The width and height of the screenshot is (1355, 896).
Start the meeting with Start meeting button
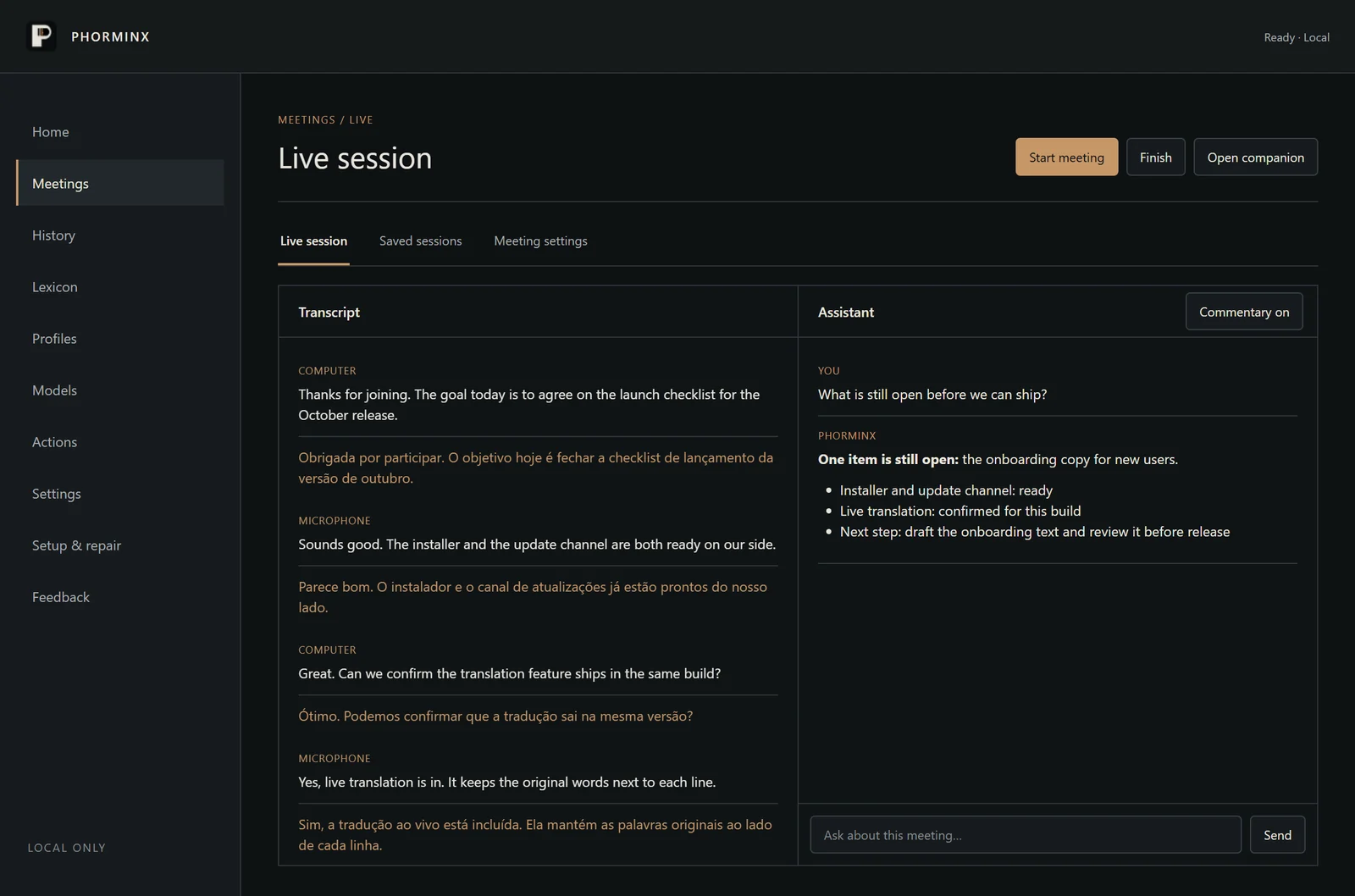1066,158
